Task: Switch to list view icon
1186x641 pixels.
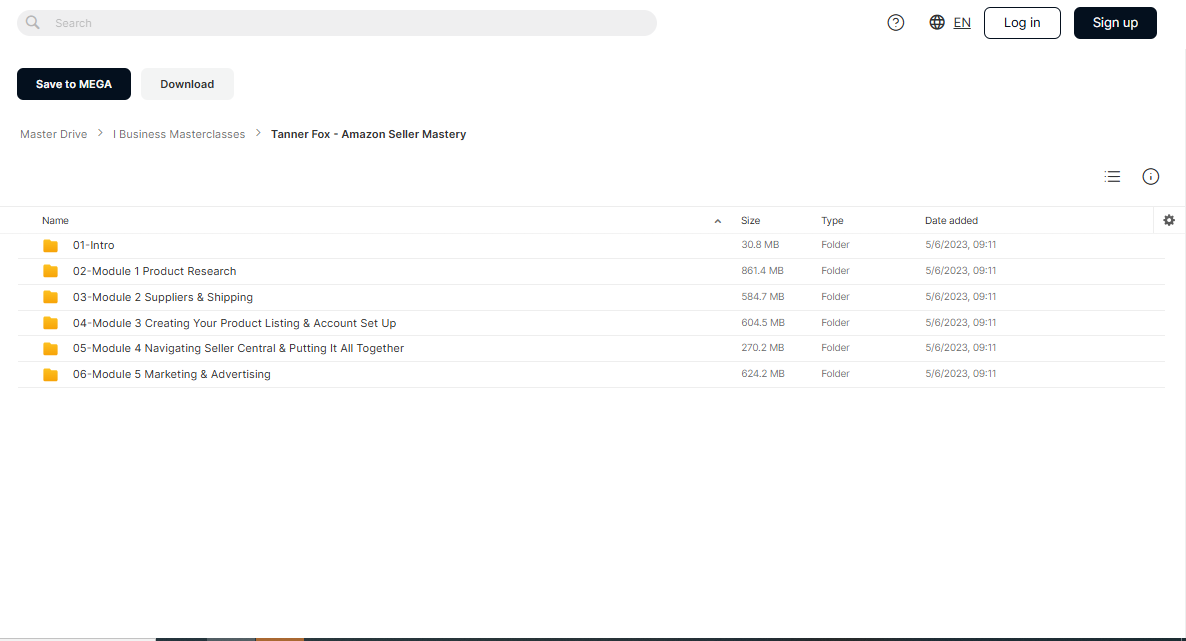Action: (1112, 176)
